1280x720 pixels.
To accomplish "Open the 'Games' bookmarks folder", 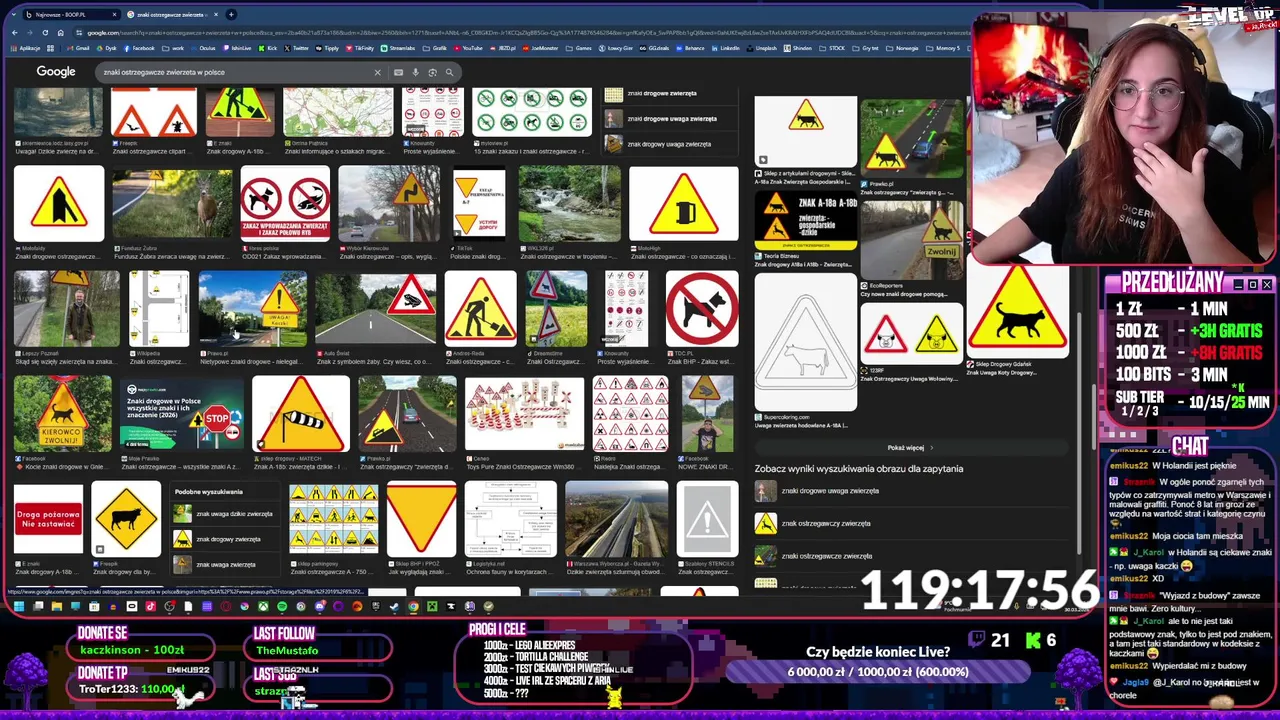I will point(578,48).
